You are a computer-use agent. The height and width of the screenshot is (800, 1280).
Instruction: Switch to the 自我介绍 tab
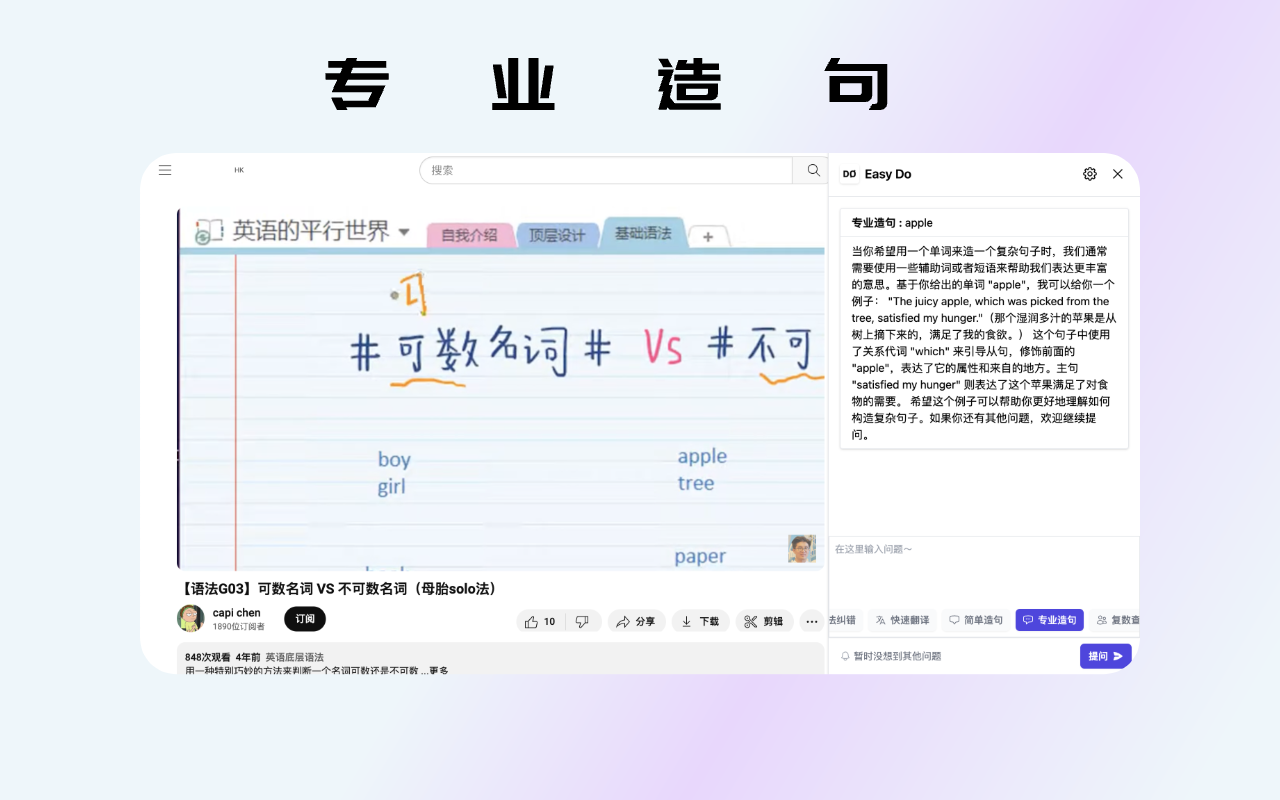point(469,235)
